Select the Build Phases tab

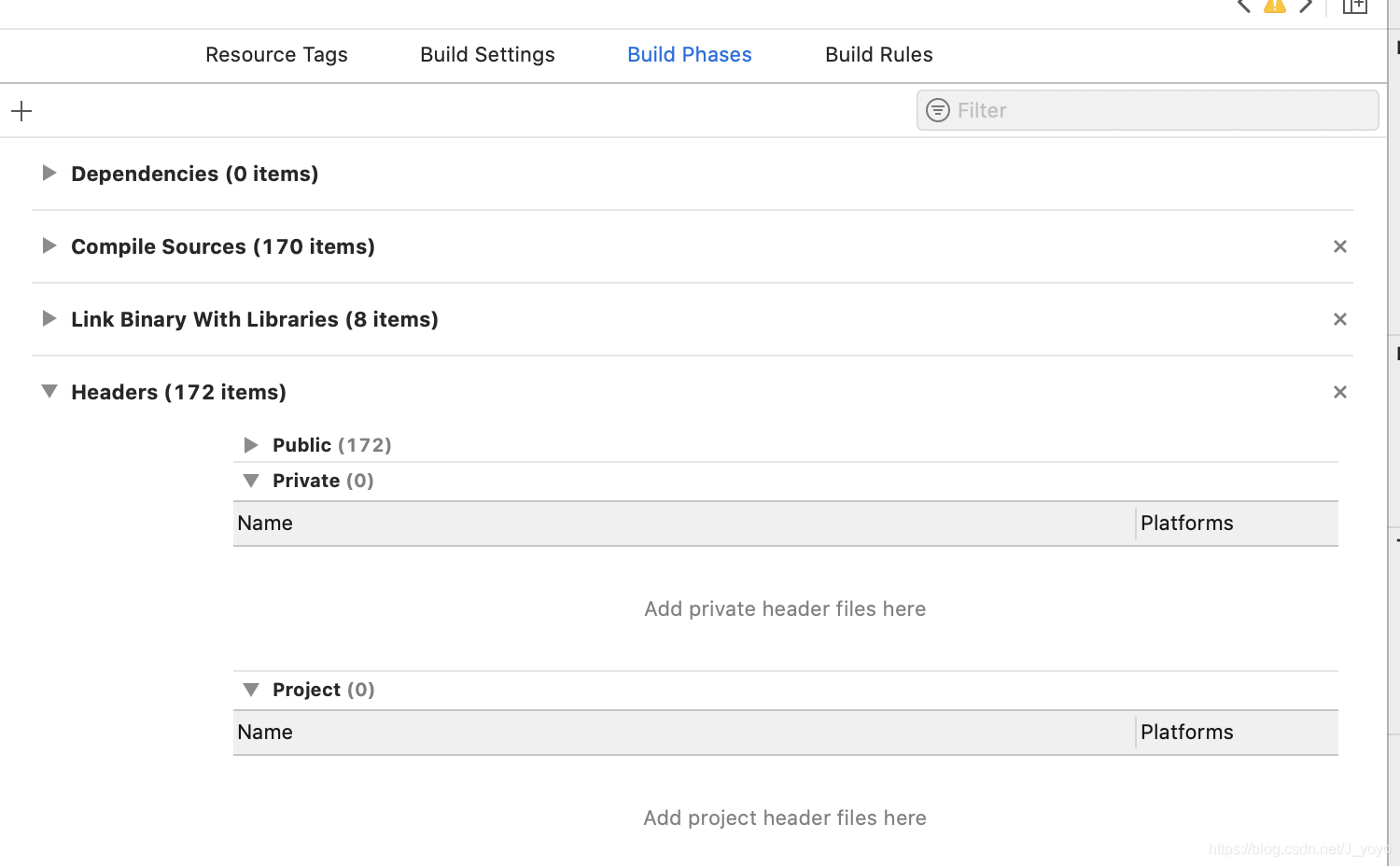click(x=690, y=55)
